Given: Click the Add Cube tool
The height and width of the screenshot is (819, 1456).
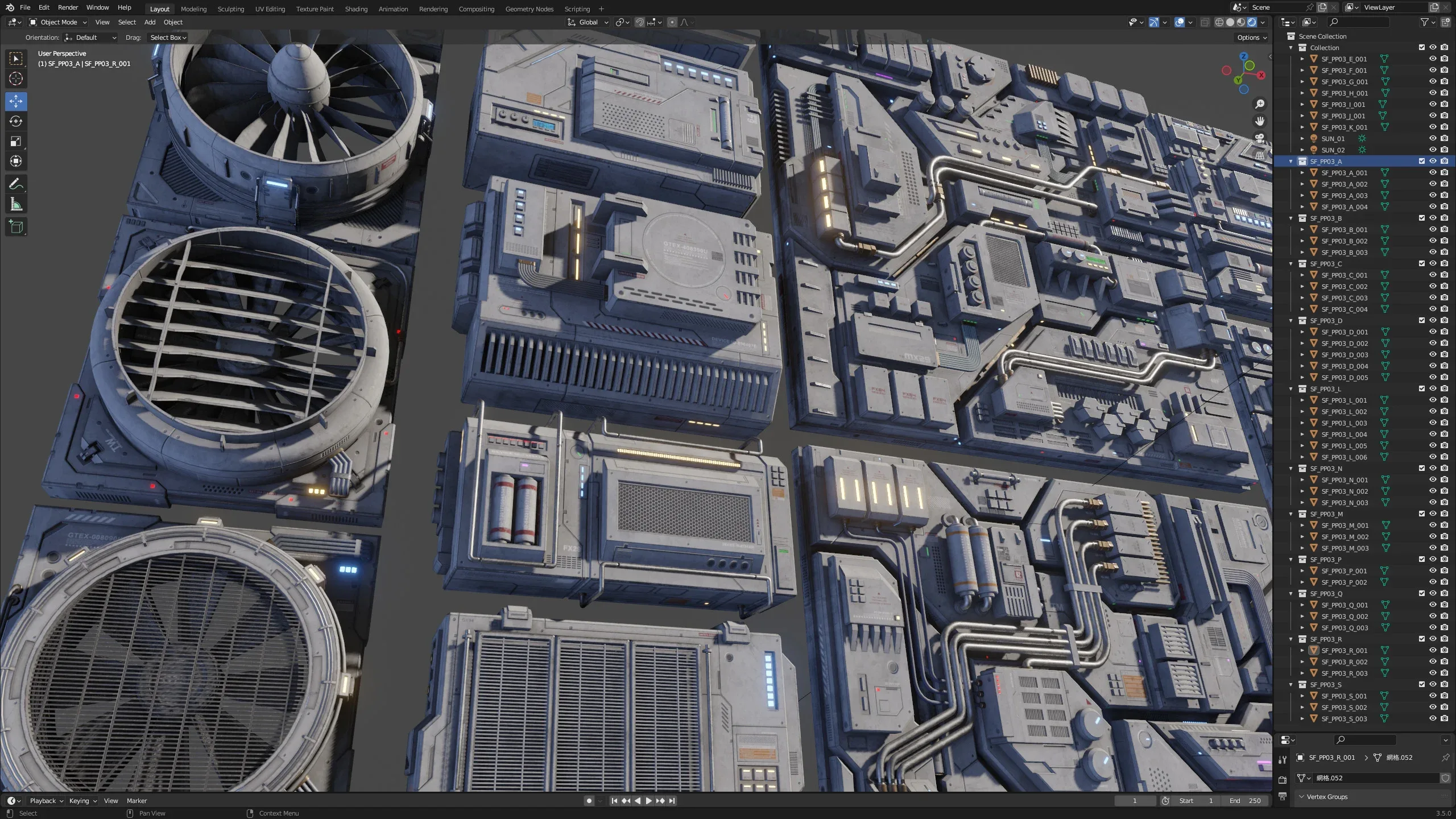Looking at the screenshot, I should (x=16, y=227).
